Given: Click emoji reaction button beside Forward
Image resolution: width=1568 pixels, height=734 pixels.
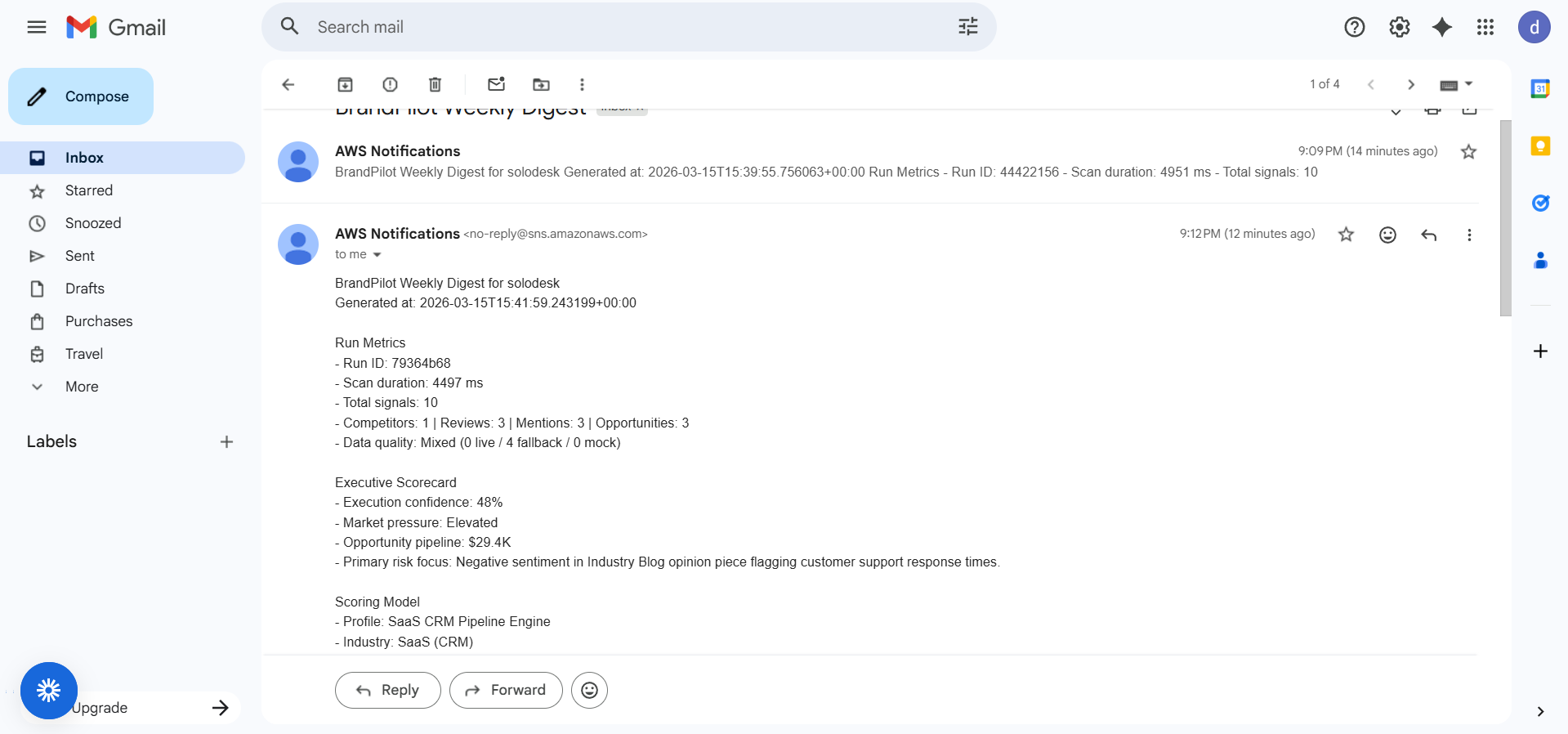Looking at the screenshot, I should (589, 690).
